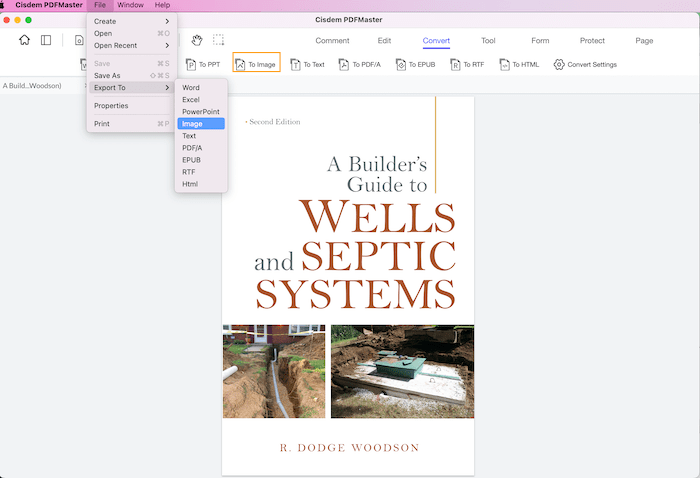Export to PDF/A from submenu
Image resolution: width=700 pixels, height=478 pixels.
[x=201, y=148]
